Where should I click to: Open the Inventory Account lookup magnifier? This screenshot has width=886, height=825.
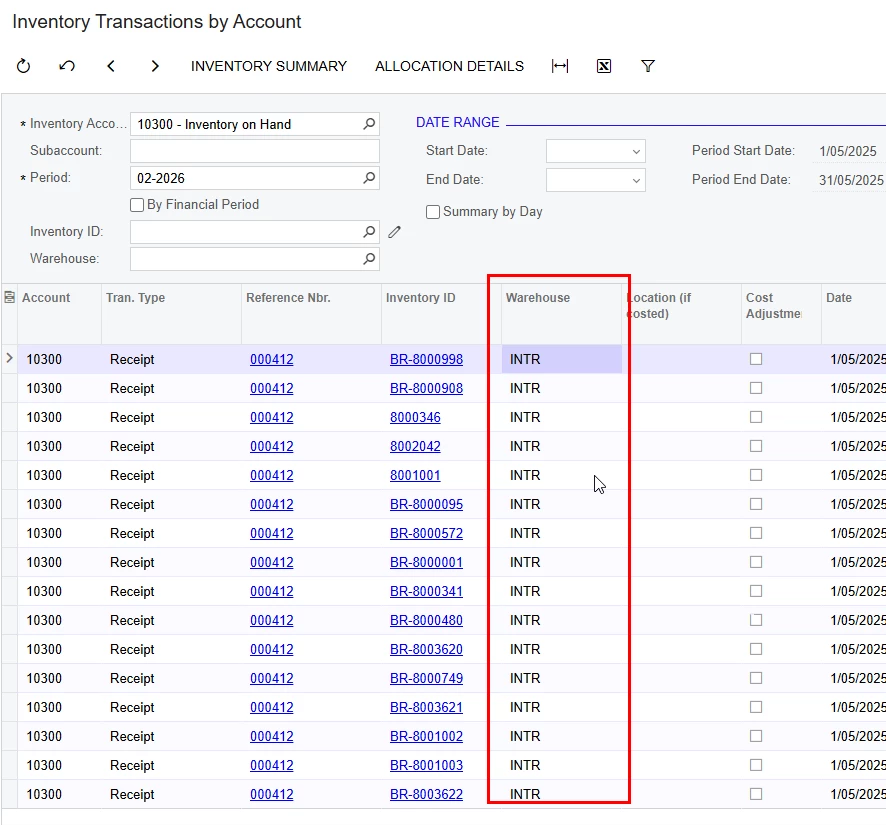click(x=369, y=124)
